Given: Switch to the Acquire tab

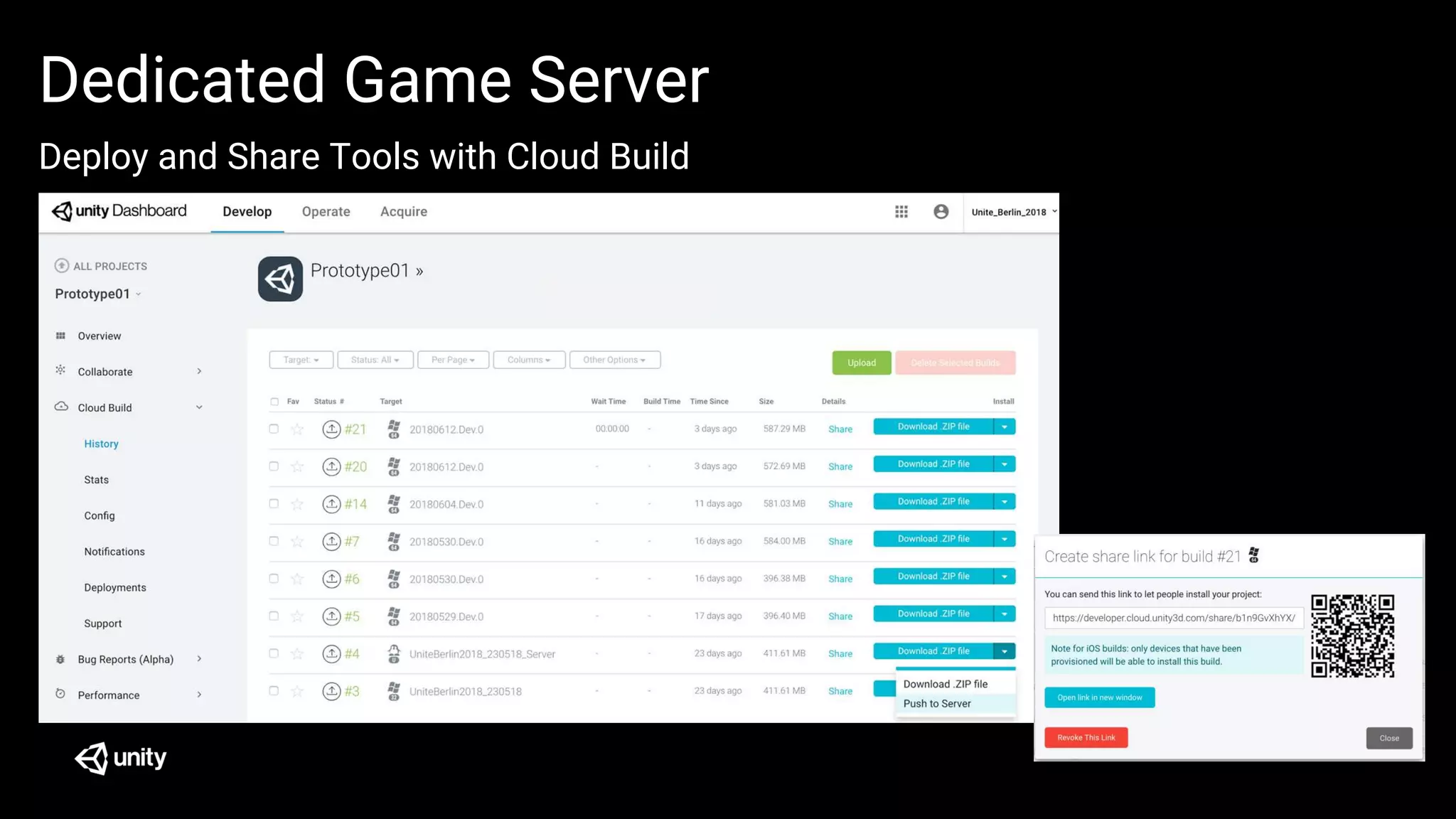Looking at the screenshot, I should [x=404, y=212].
